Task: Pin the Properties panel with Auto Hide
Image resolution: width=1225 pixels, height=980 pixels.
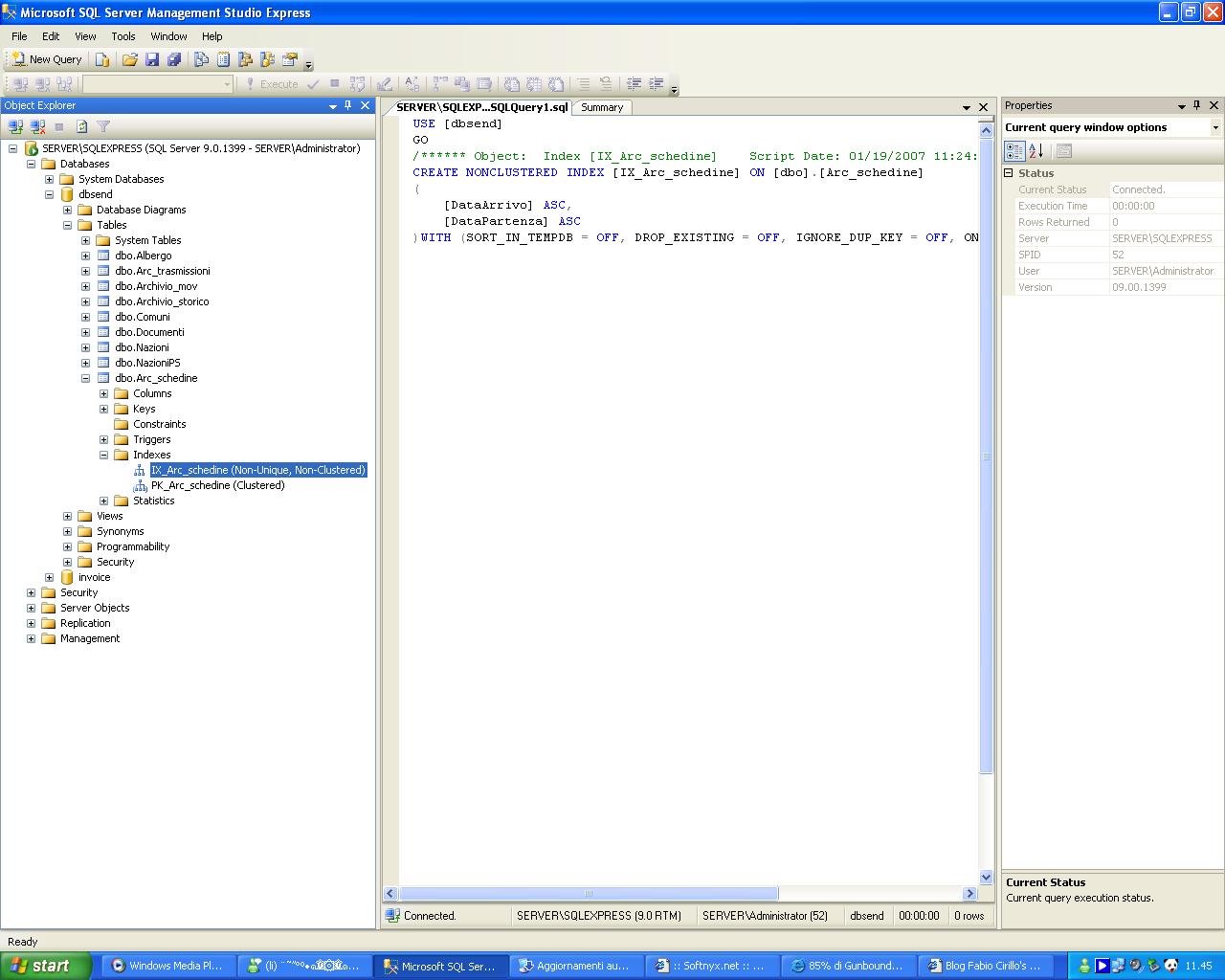Action: pyautogui.click(x=1196, y=105)
